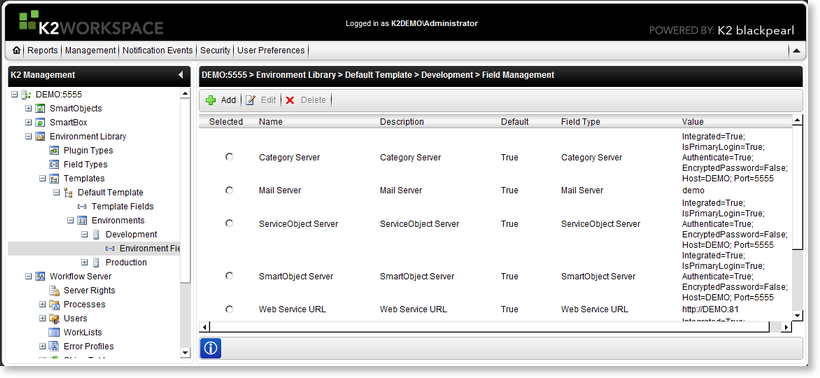
Task: Open the Management menu
Action: (90, 51)
